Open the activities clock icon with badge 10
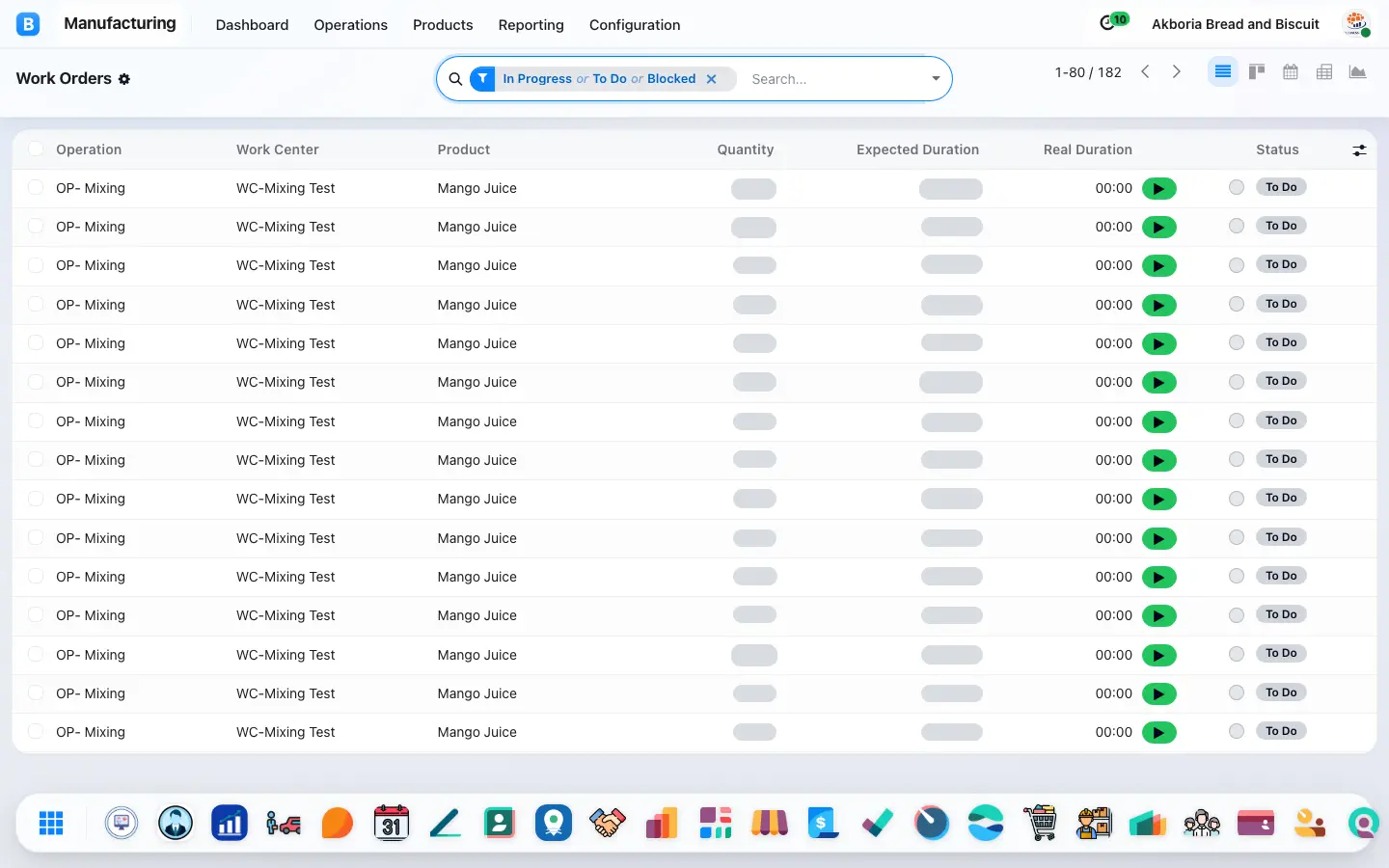The width and height of the screenshot is (1389, 868). (1113, 23)
